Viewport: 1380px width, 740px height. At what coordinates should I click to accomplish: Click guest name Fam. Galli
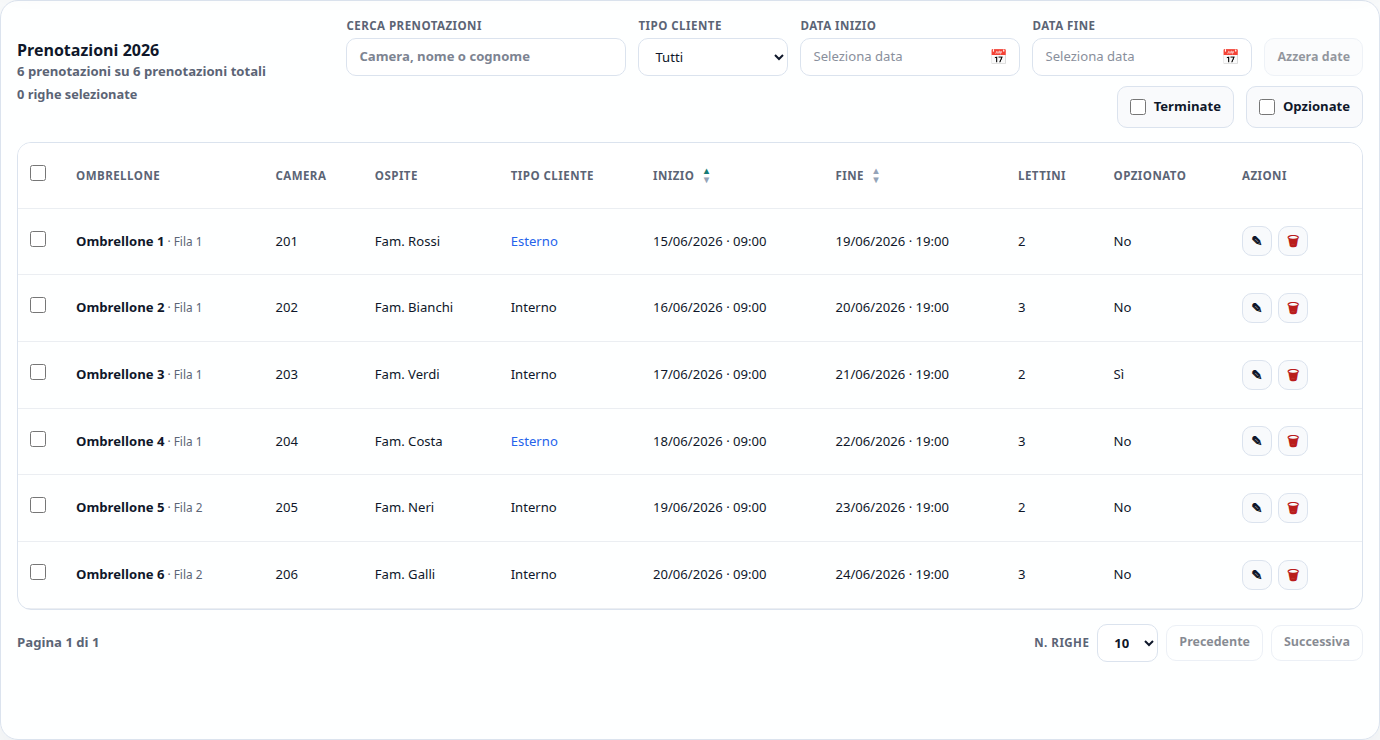click(x=405, y=575)
